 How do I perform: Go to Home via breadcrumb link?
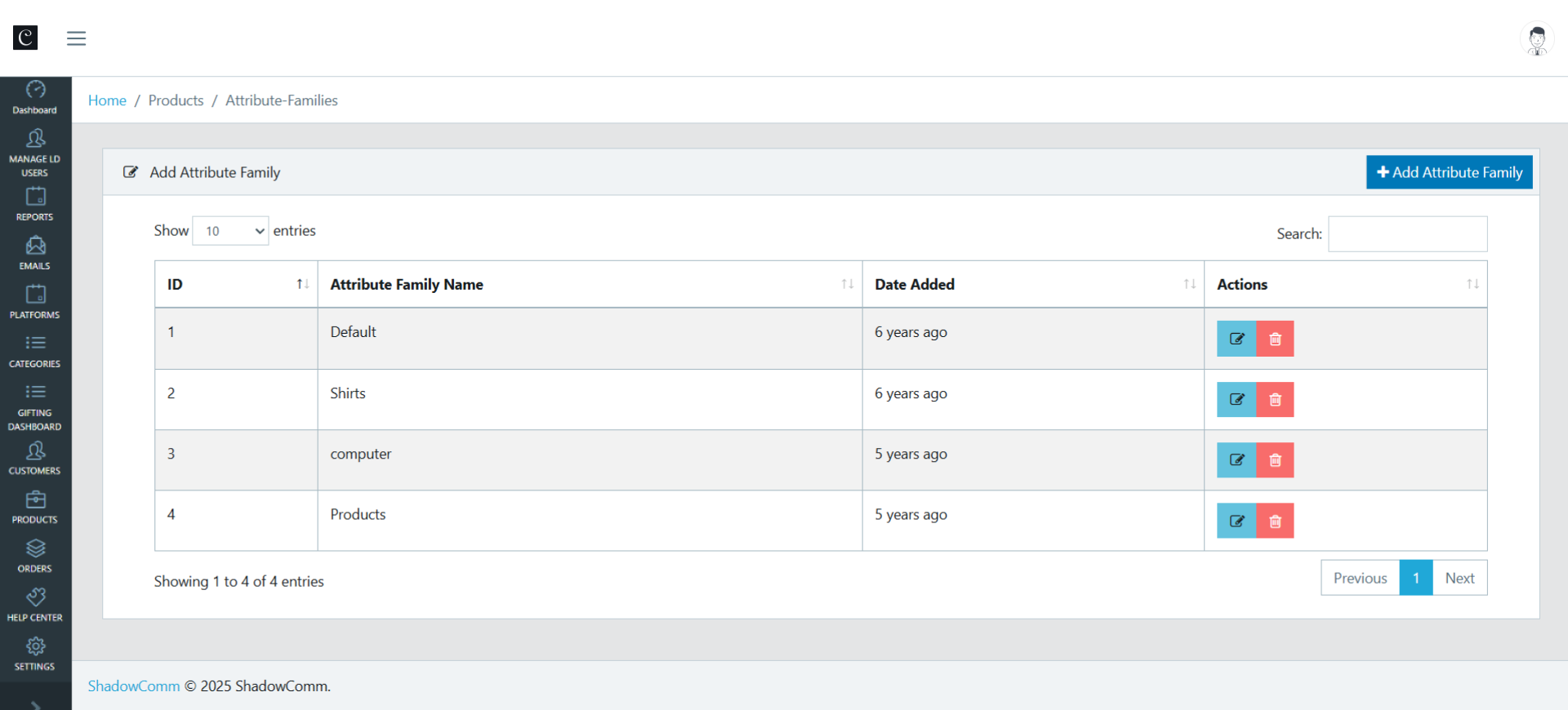tap(107, 100)
